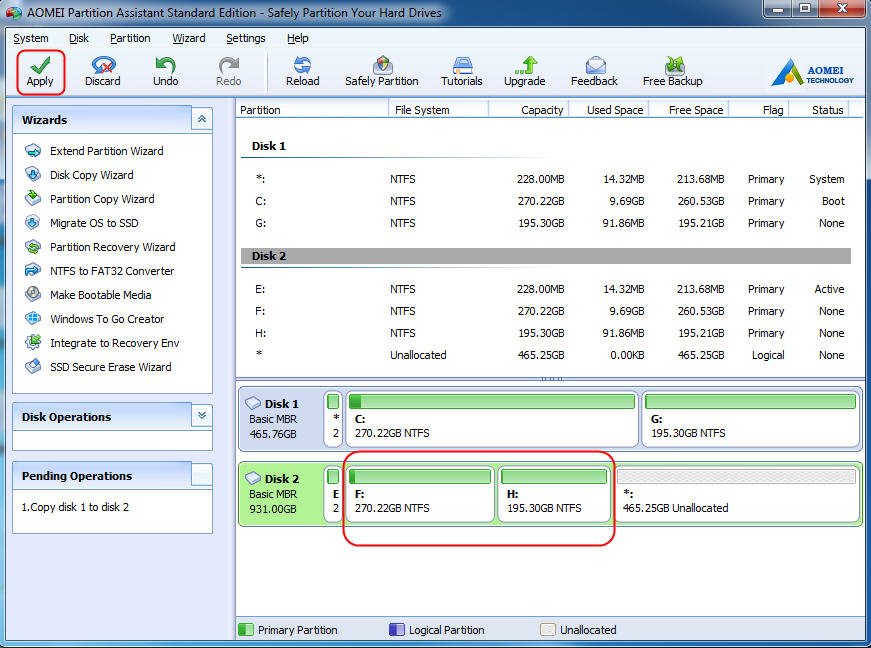Select the F: partition block on Disk 2

pyautogui.click(x=420, y=494)
